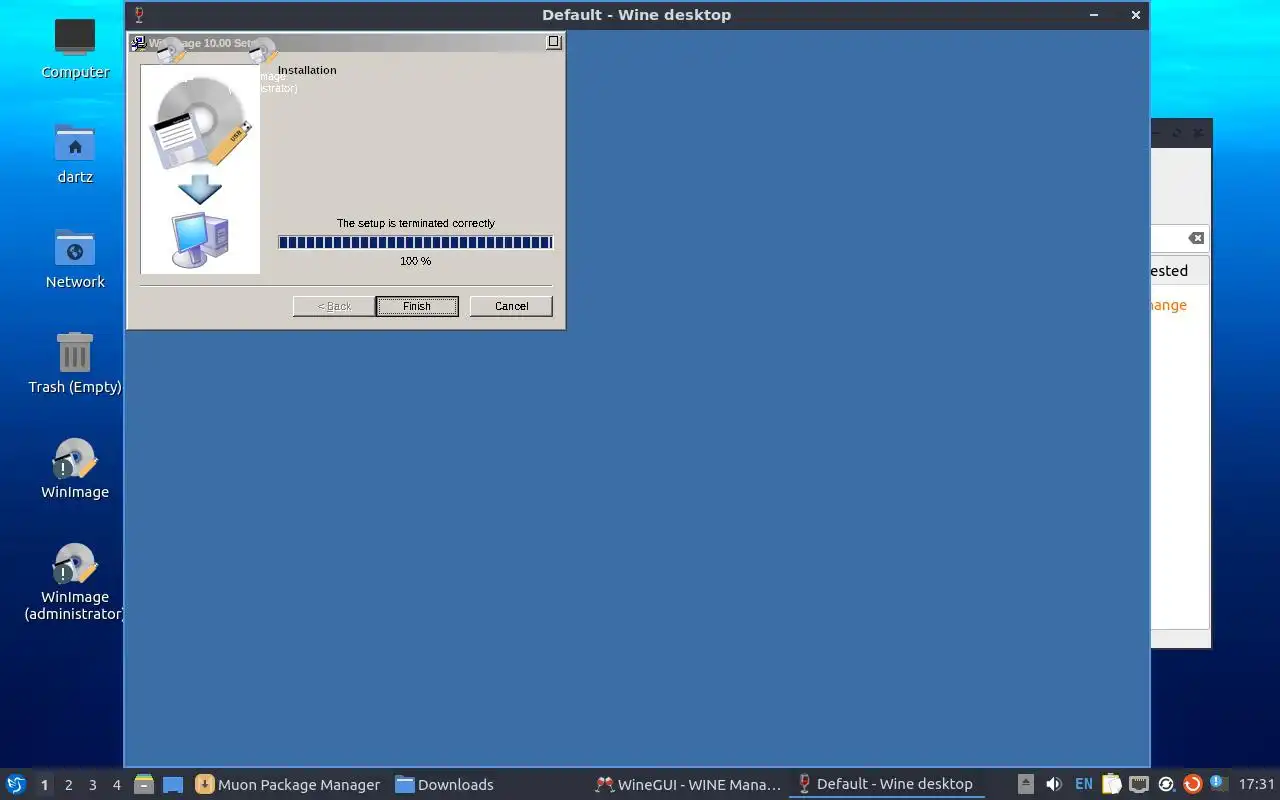The image size is (1280, 800).
Task: Switch to workspace 1
Action: [44, 785]
